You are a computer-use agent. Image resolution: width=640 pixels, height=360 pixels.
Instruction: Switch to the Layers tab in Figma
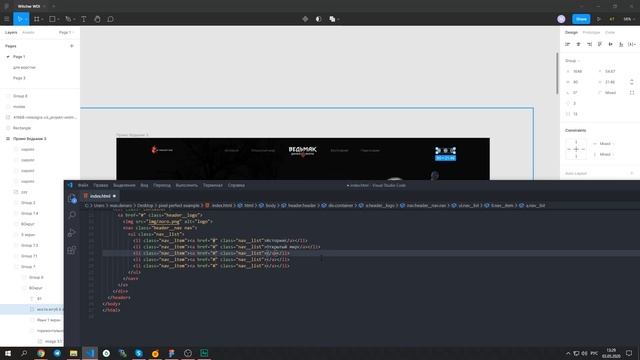click(11, 32)
